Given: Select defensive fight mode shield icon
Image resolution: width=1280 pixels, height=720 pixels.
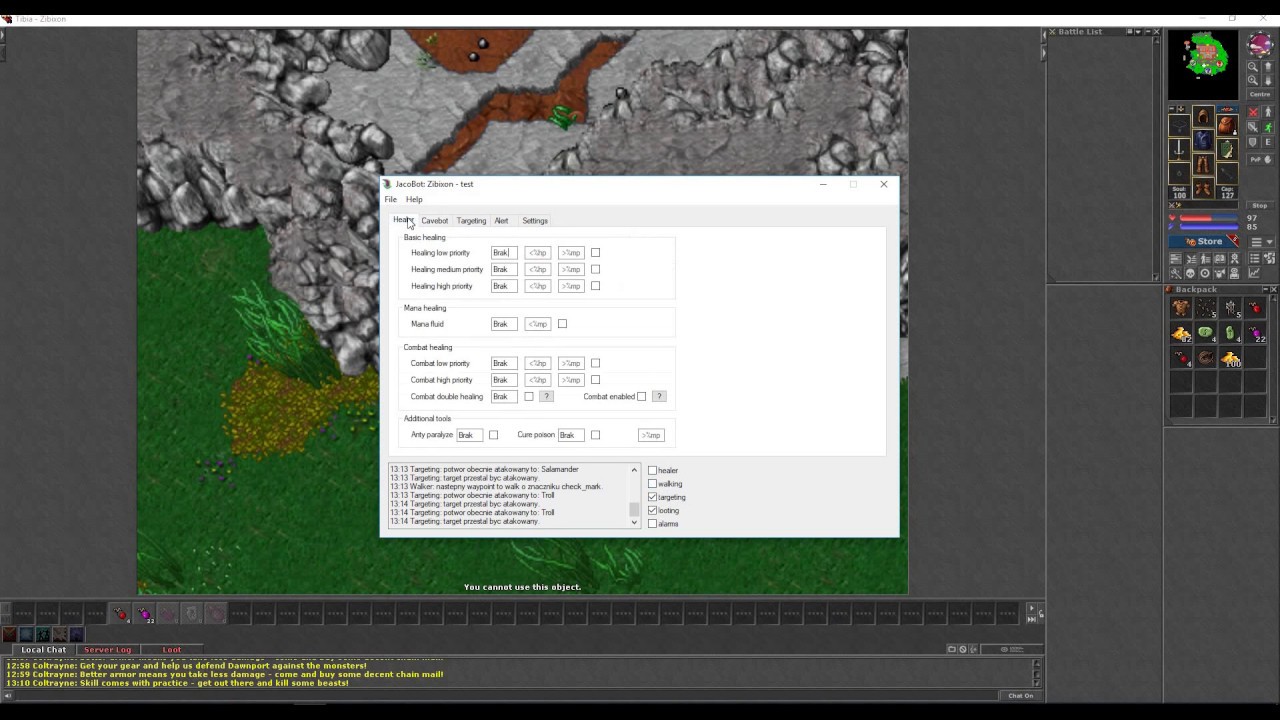Looking at the screenshot, I should click(x=1253, y=143).
